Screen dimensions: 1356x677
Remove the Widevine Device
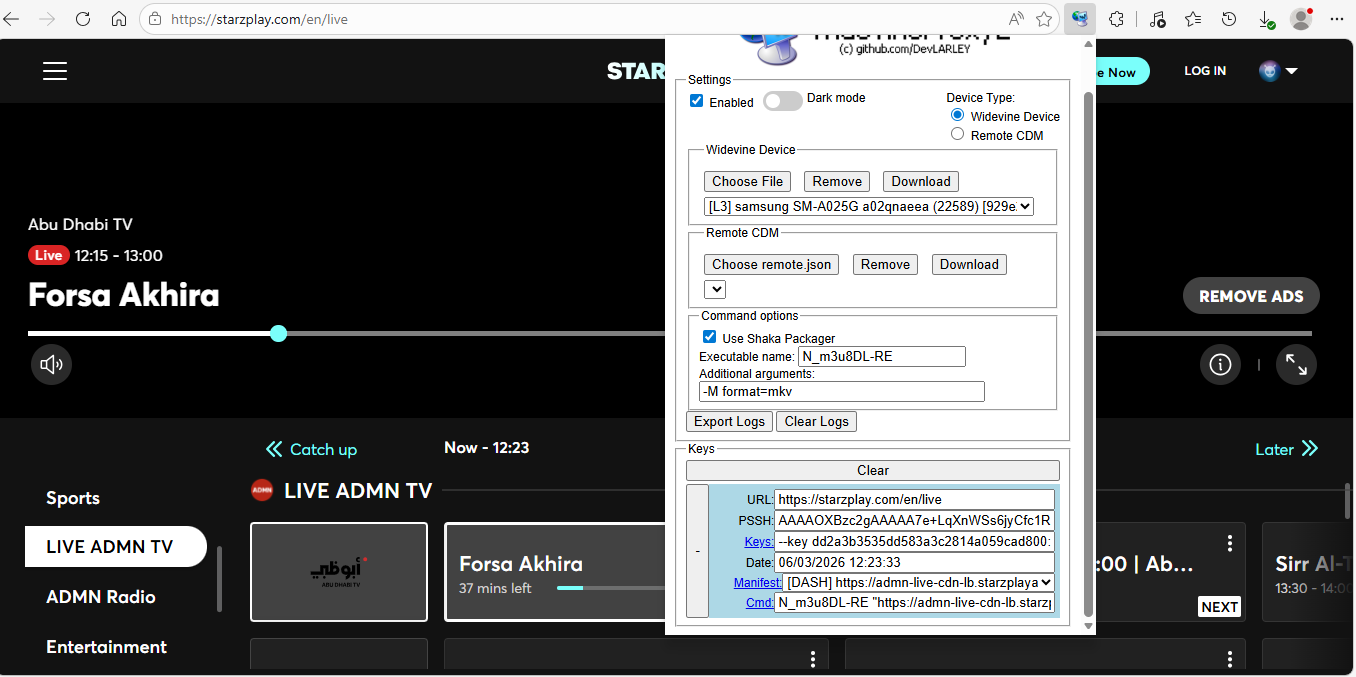point(837,181)
